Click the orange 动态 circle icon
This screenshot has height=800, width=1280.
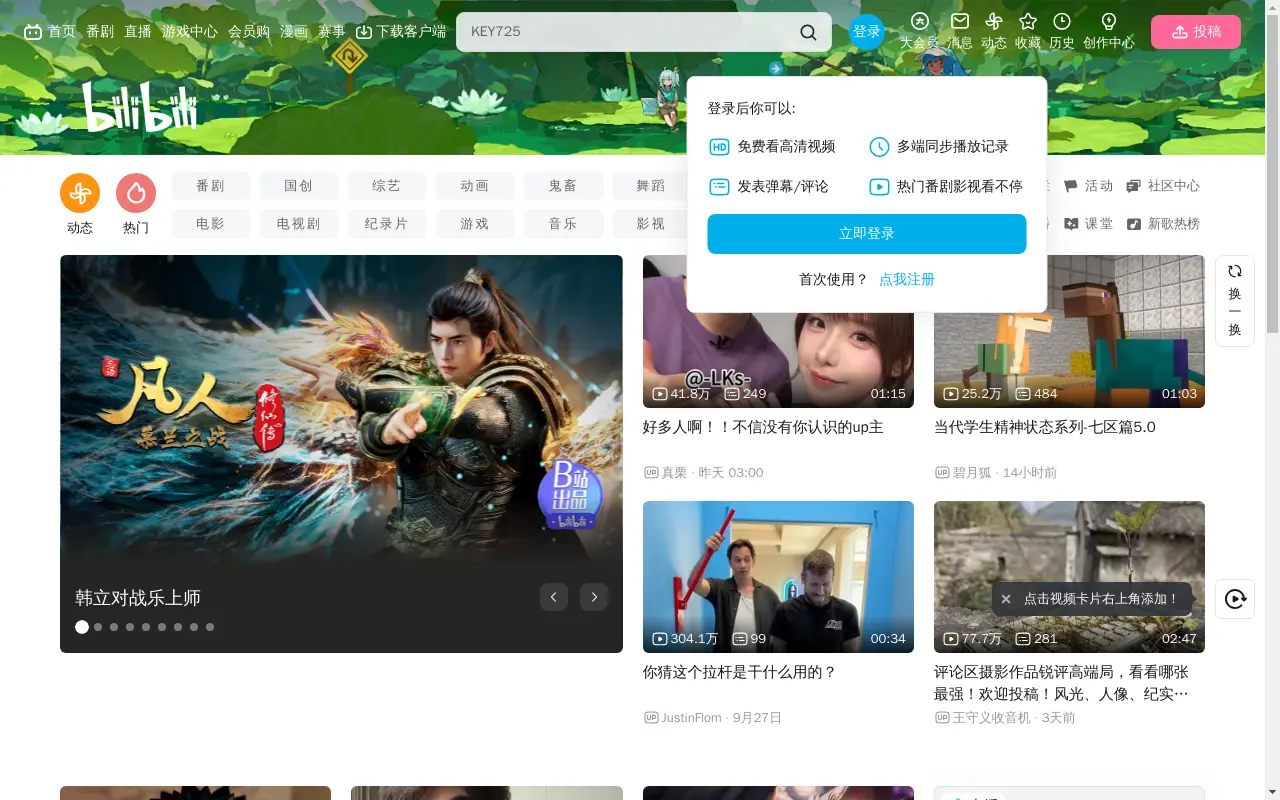coord(80,193)
